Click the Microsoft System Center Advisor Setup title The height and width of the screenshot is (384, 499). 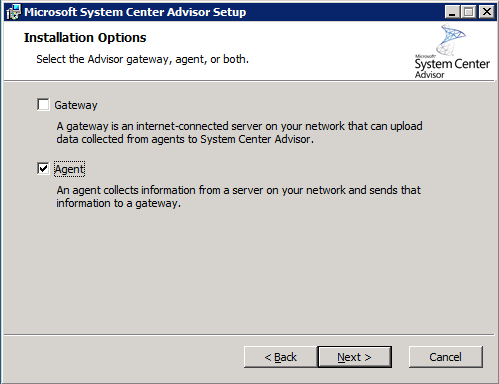click(135, 12)
